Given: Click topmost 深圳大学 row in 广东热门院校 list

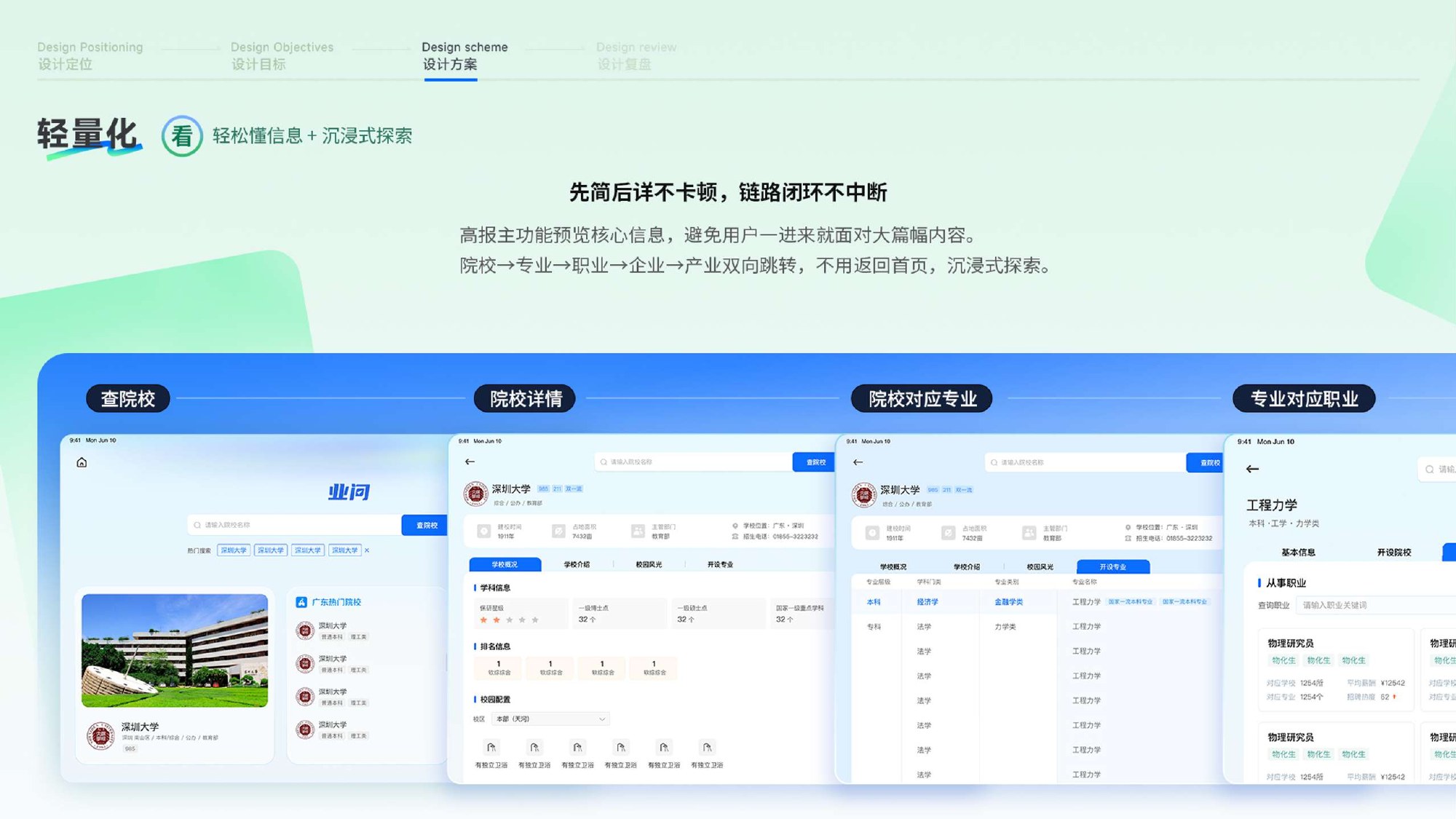Looking at the screenshot, I should pos(333,631).
